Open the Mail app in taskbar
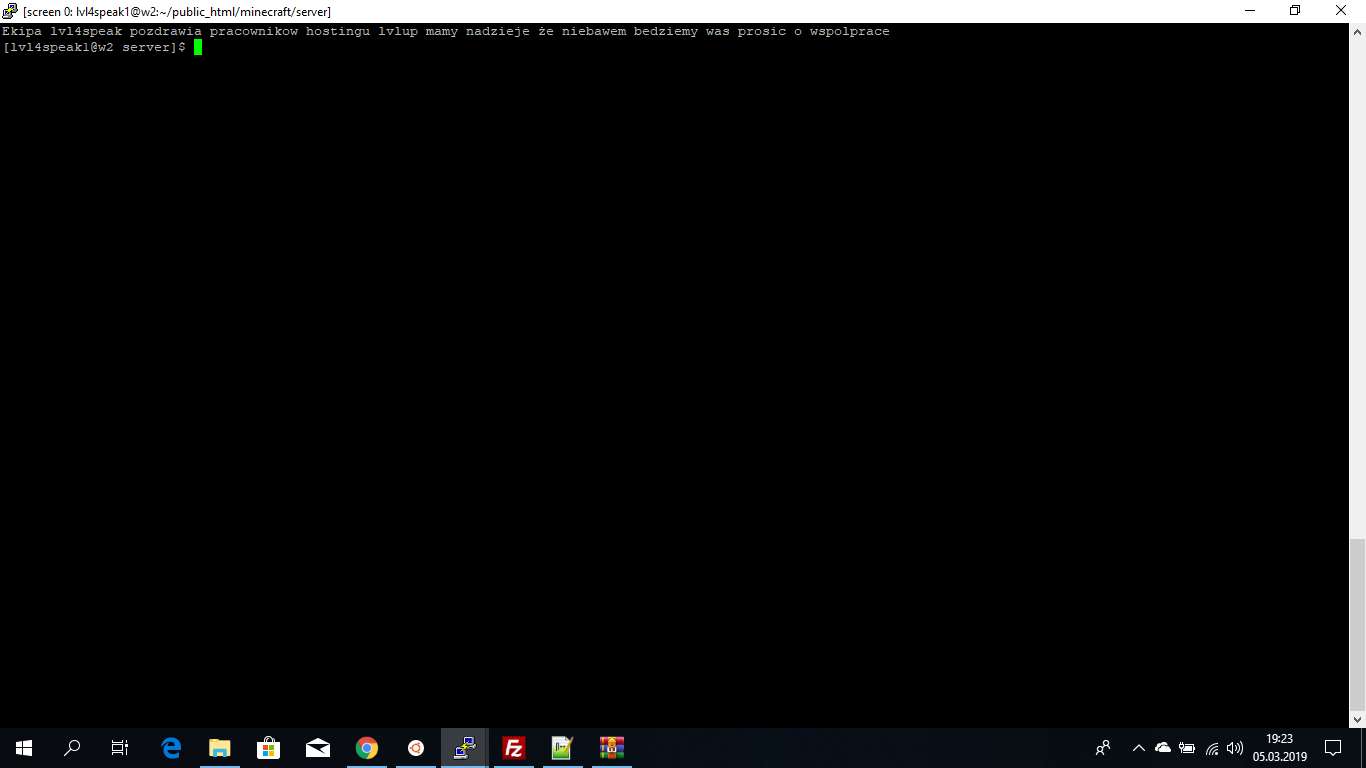 [318, 748]
